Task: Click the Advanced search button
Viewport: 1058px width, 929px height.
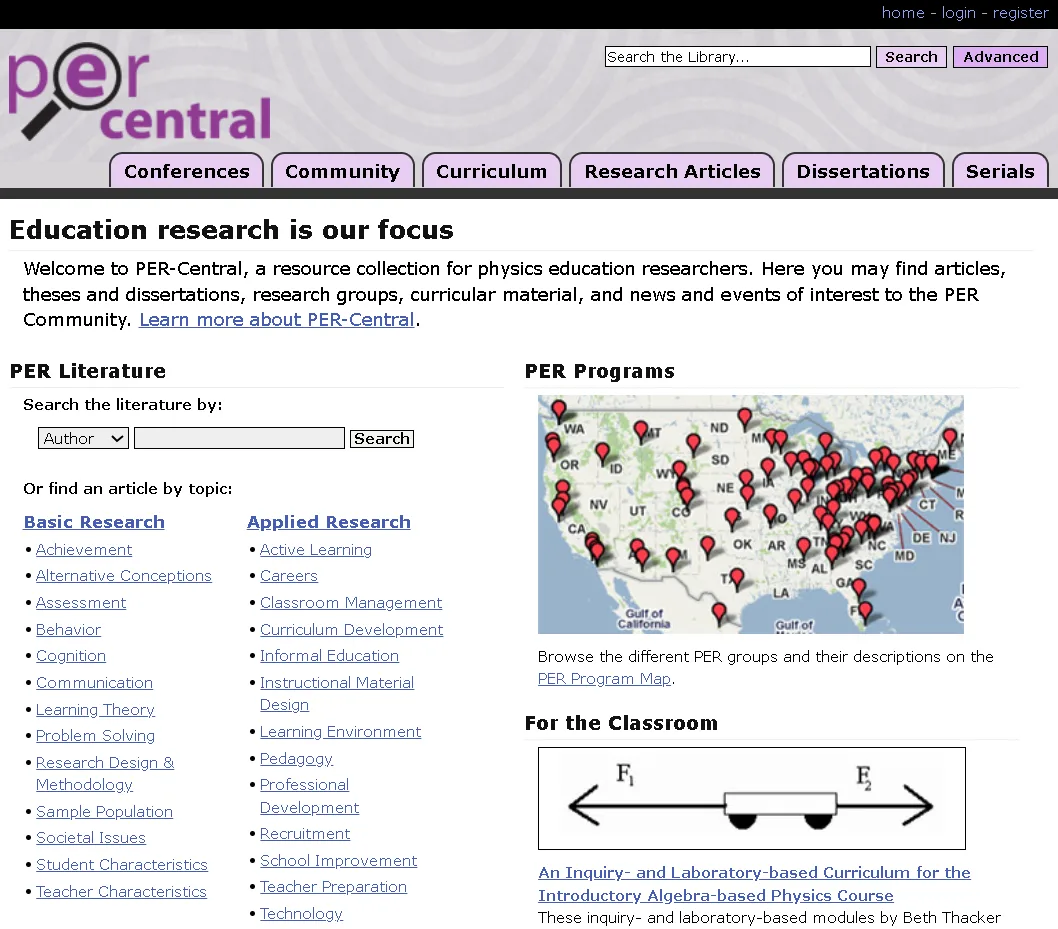Action: pos(999,56)
